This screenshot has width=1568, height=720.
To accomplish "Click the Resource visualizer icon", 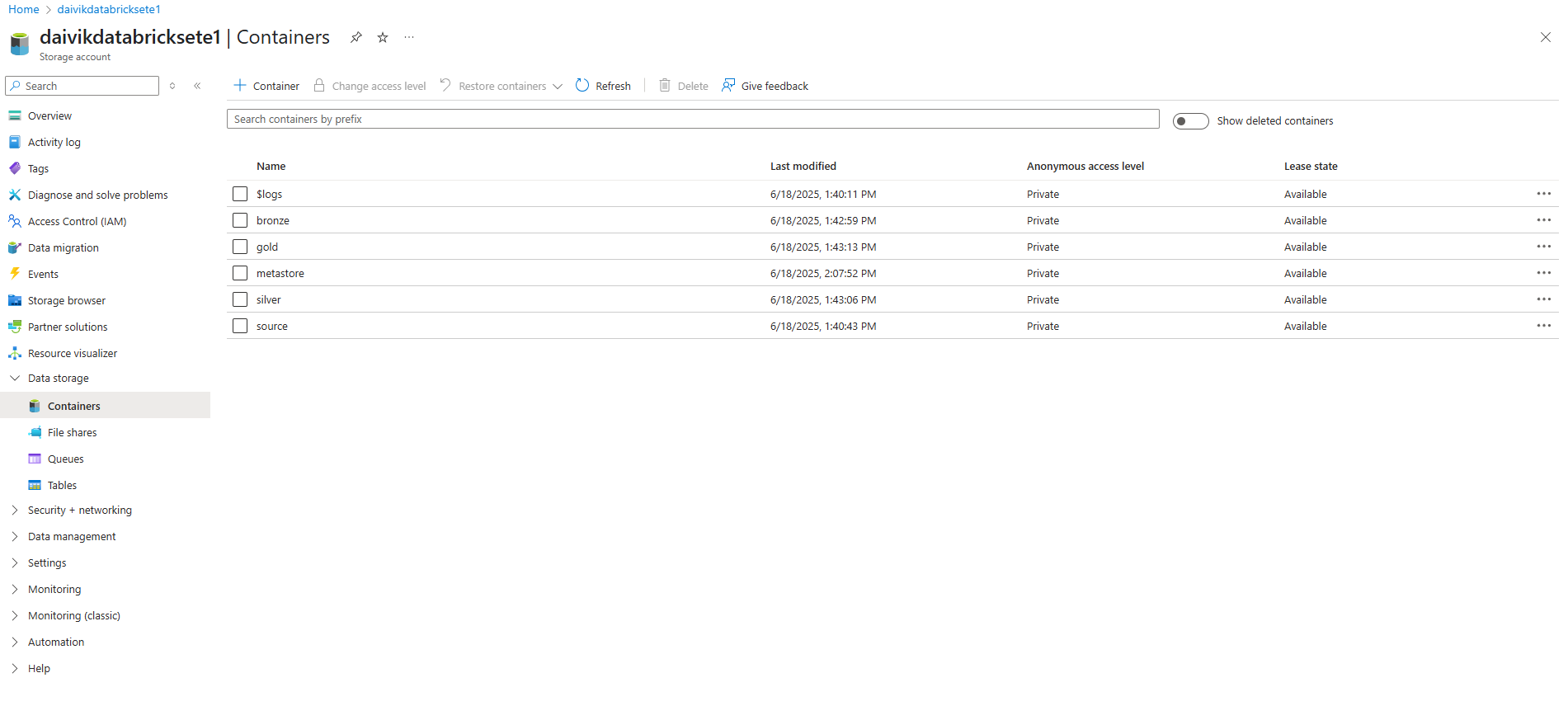I will (15, 353).
